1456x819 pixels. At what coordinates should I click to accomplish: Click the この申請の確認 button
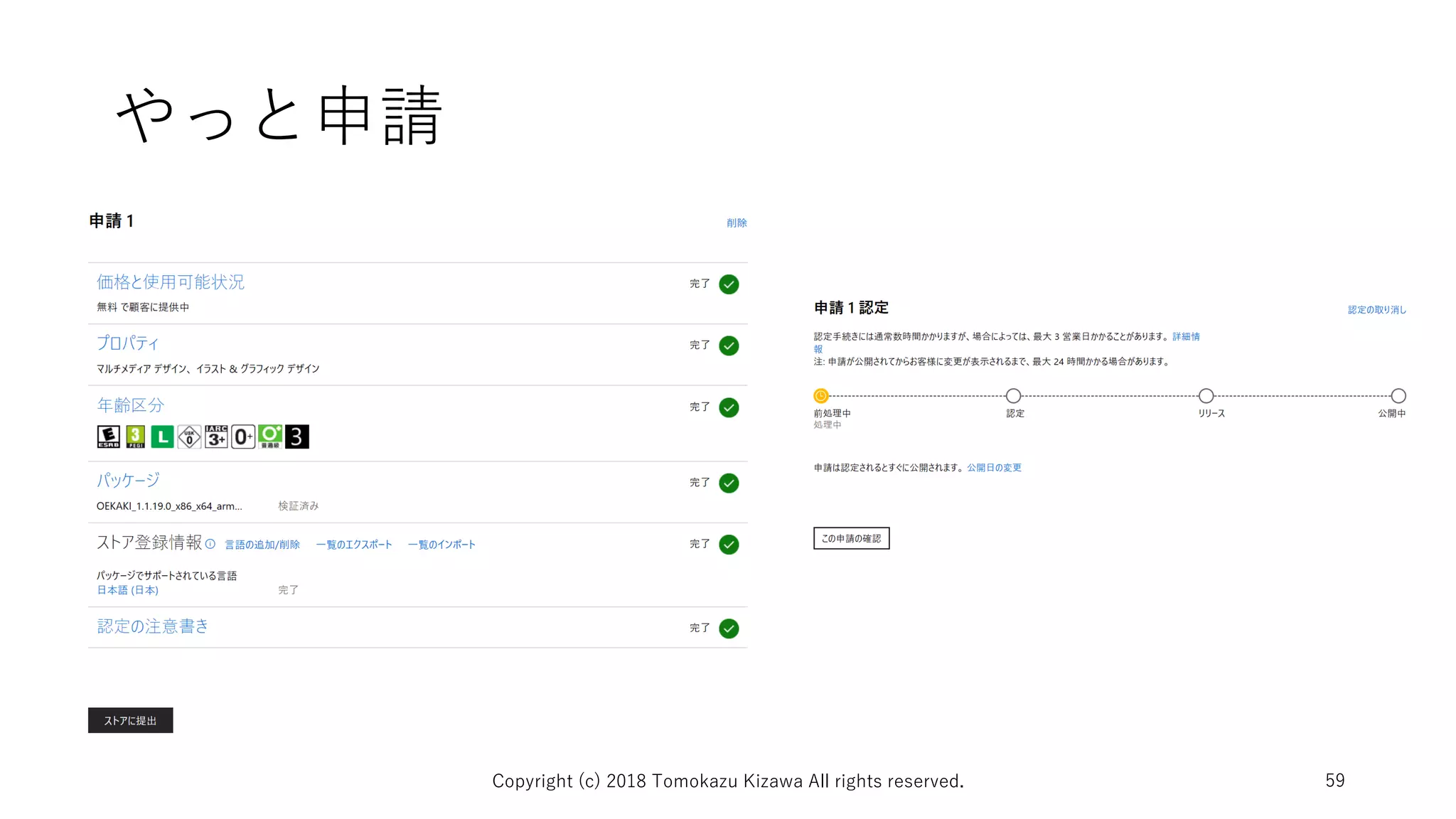[852, 538]
